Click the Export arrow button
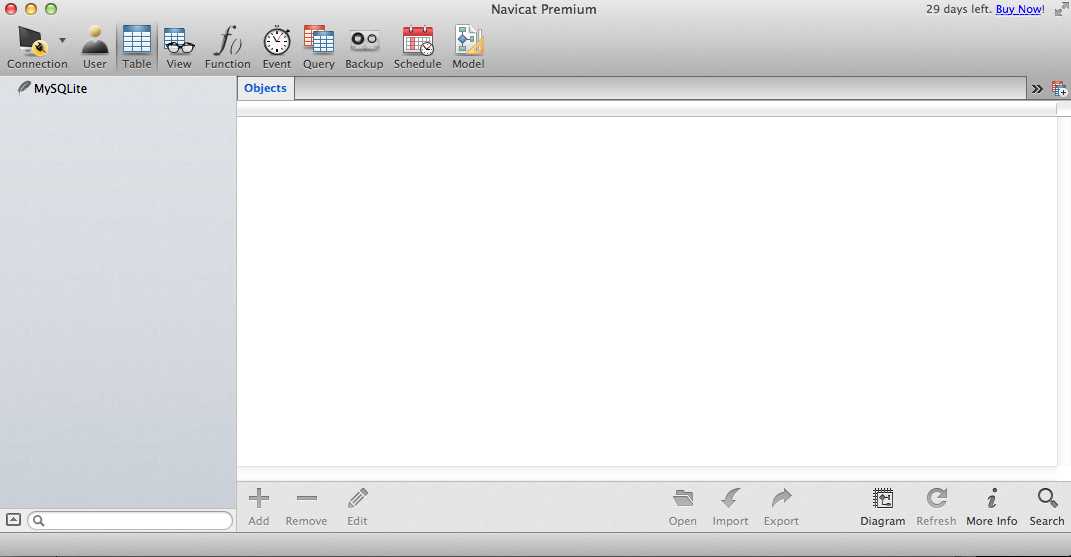Image resolution: width=1071 pixels, height=557 pixels. [x=781, y=506]
